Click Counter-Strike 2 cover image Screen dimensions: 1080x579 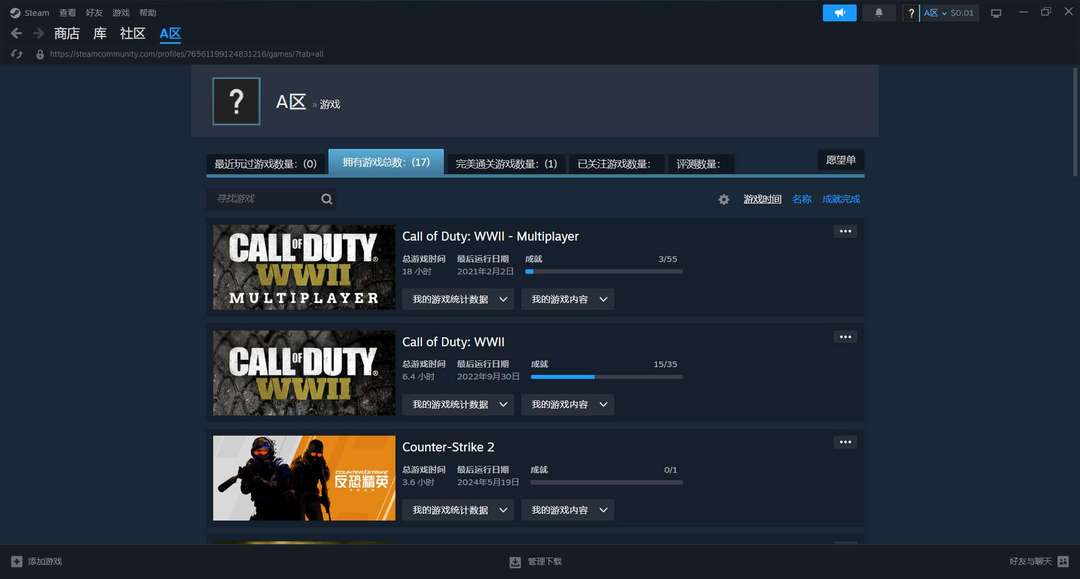pos(304,478)
